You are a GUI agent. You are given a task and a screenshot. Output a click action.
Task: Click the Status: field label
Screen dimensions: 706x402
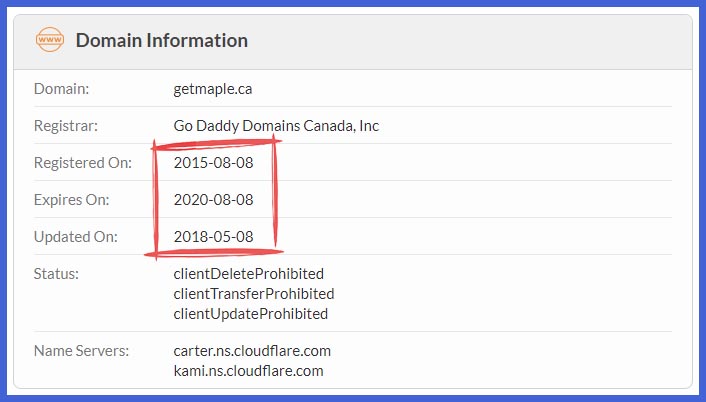(x=56, y=274)
